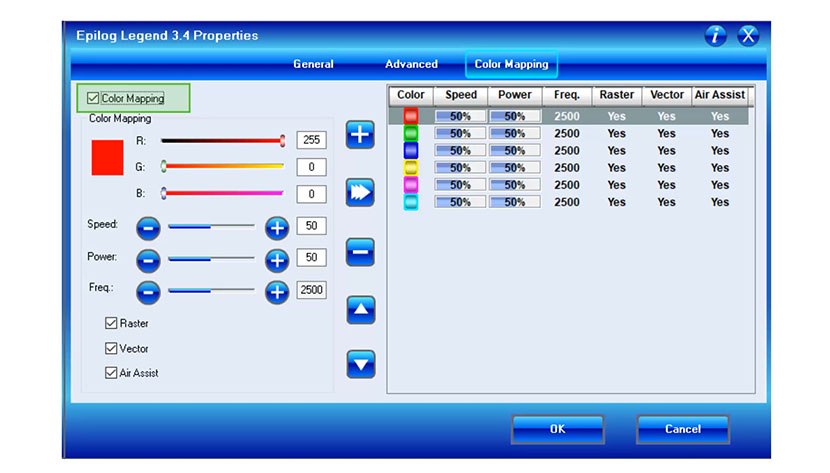Image resolution: width=830 pixels, height=473 pixels.
Task: Select the cyan color in mapping list
Action: pyautogui.click(x=411, y=202)
